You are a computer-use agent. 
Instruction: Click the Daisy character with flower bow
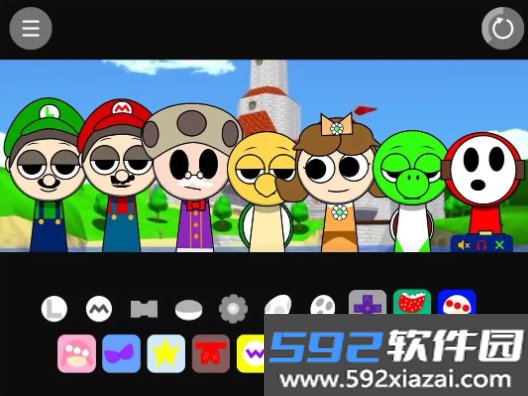click(337, 184)
